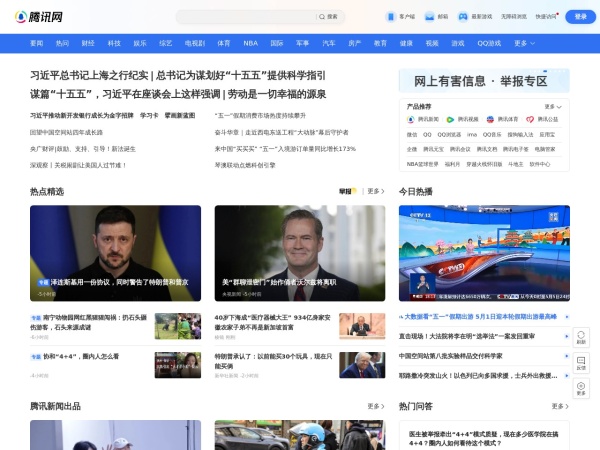Open 更多 next to 热门问答
This screenshot has height=450, width=600.
pos(560,406)
